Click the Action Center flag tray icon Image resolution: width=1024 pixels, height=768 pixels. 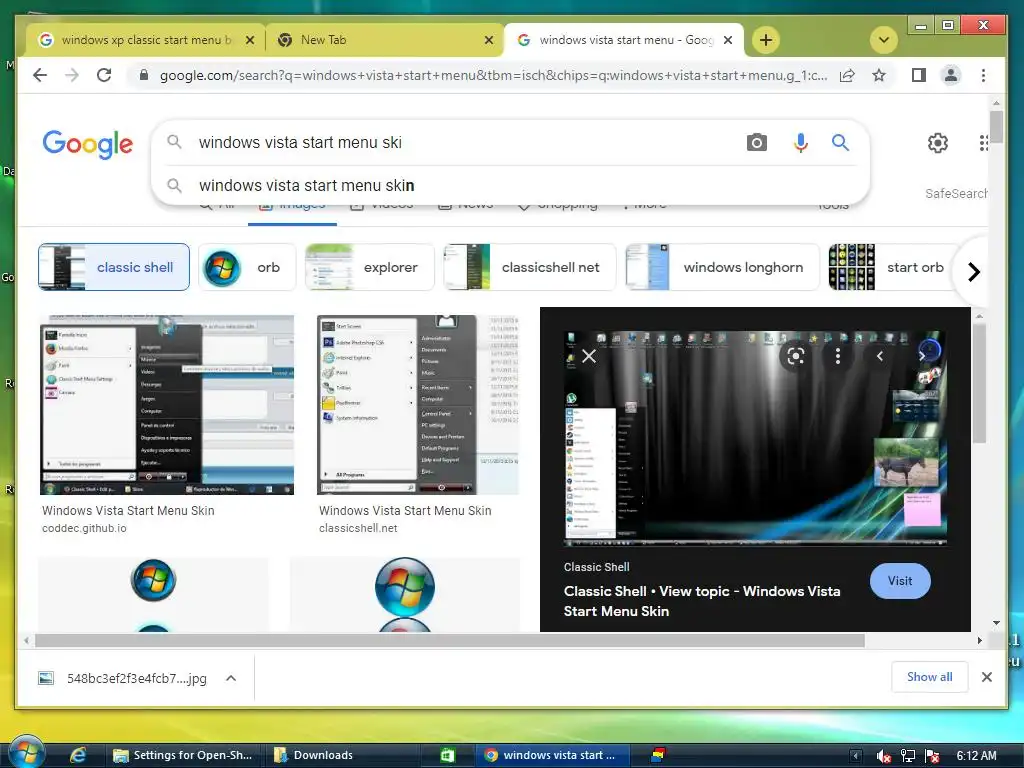[x=933, y=756]
